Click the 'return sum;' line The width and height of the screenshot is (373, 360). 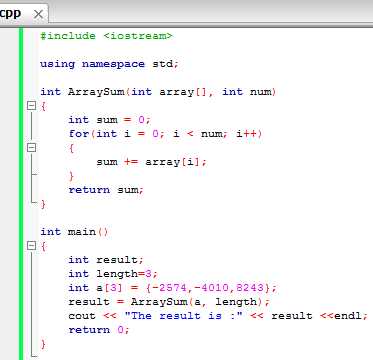pyautogui.click(x=106, y=190)
